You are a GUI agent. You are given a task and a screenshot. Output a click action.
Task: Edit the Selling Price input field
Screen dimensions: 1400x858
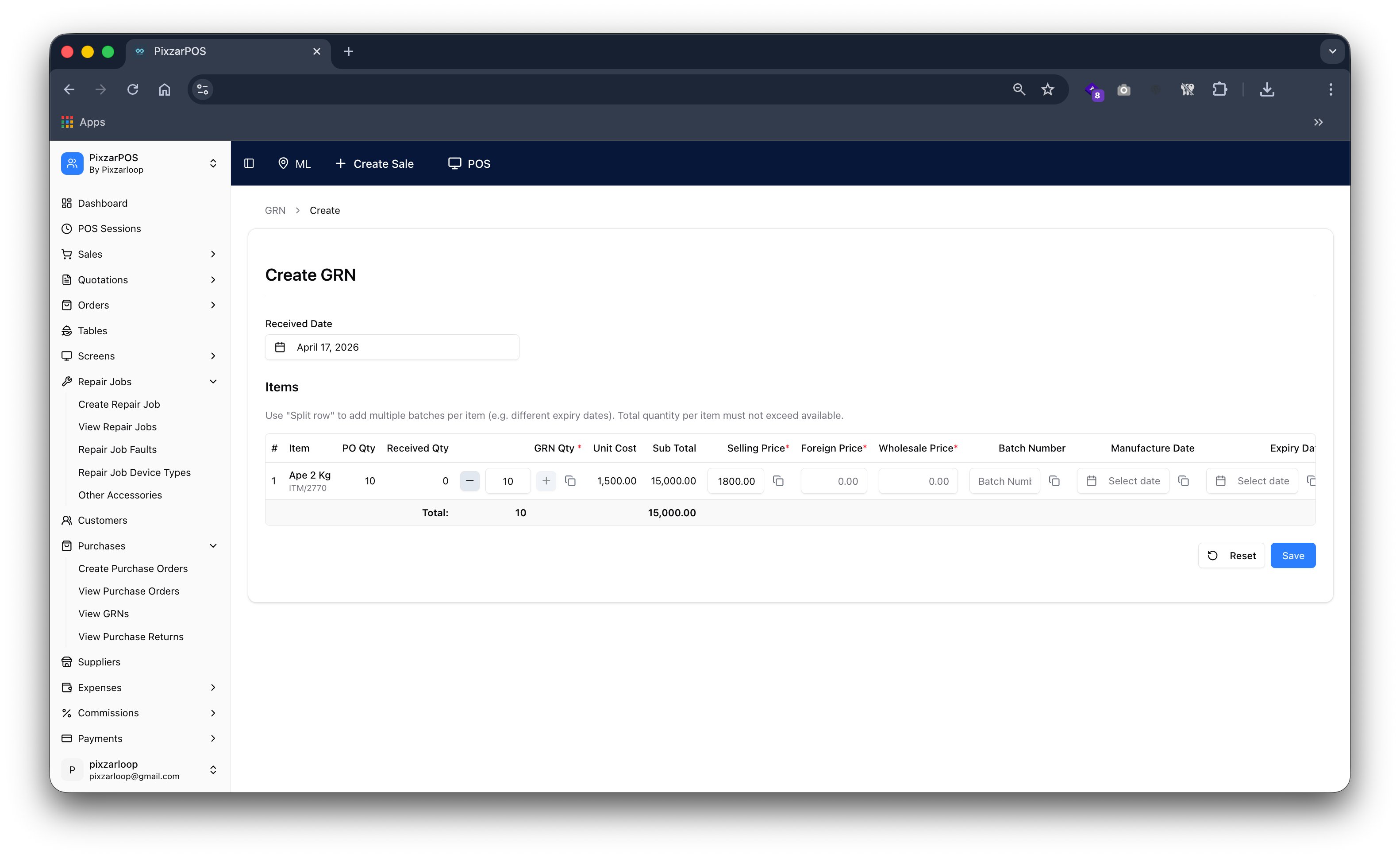coord(736,480)
